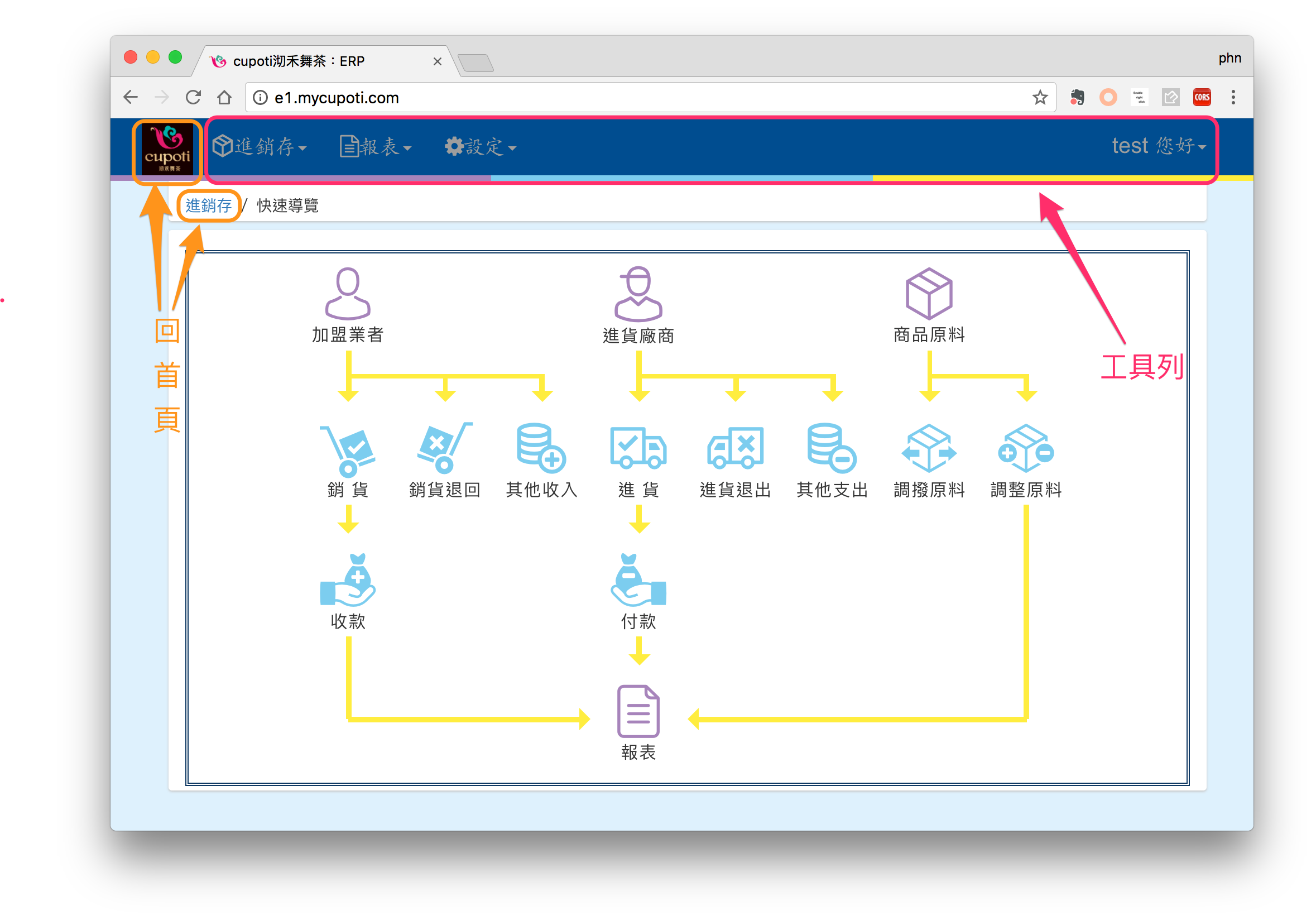Bookmark page with the star icon
This screenshot has height=920, width=1316.
click(x=1040, y=98)
